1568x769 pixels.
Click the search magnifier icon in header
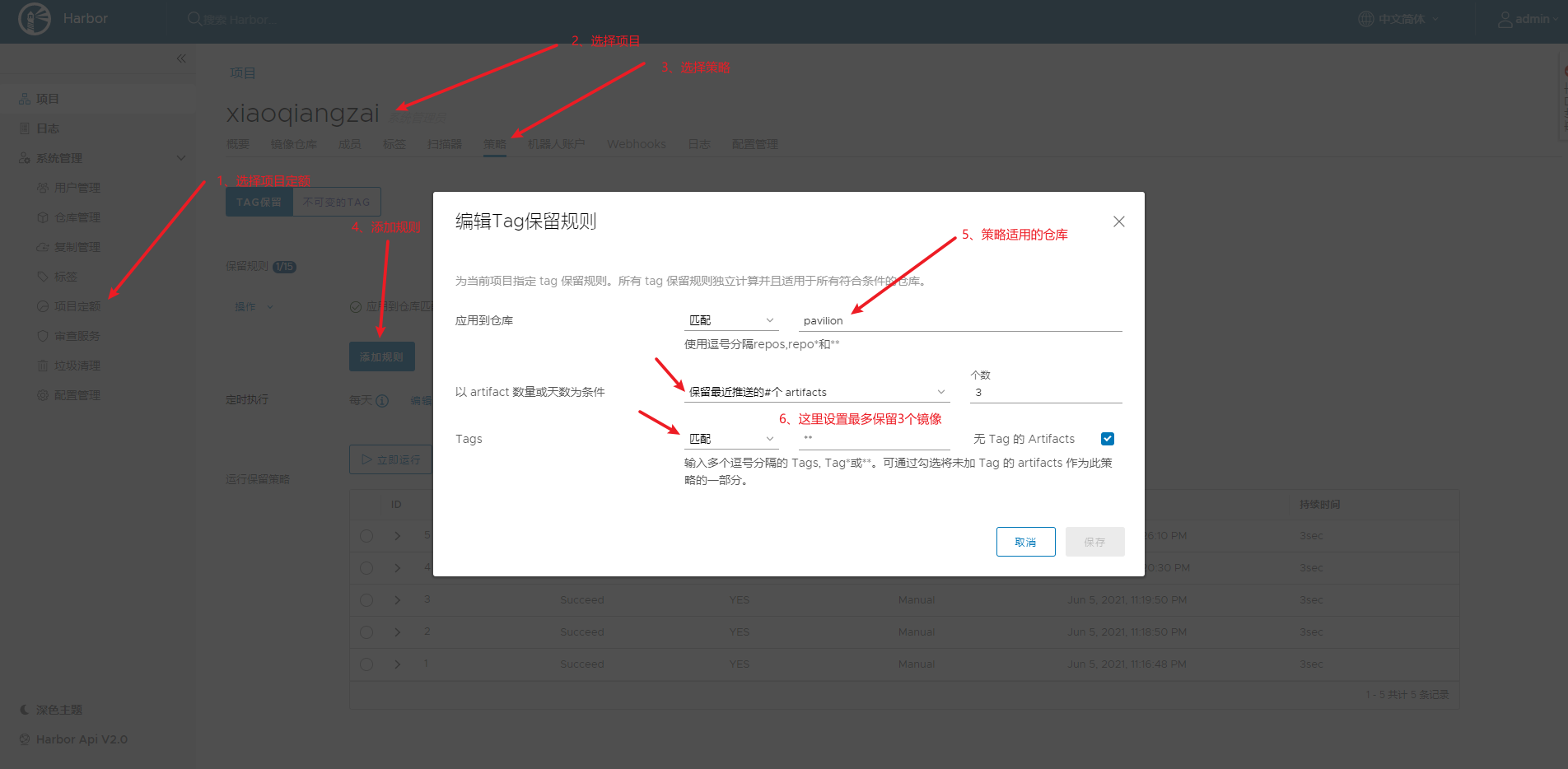194,19
